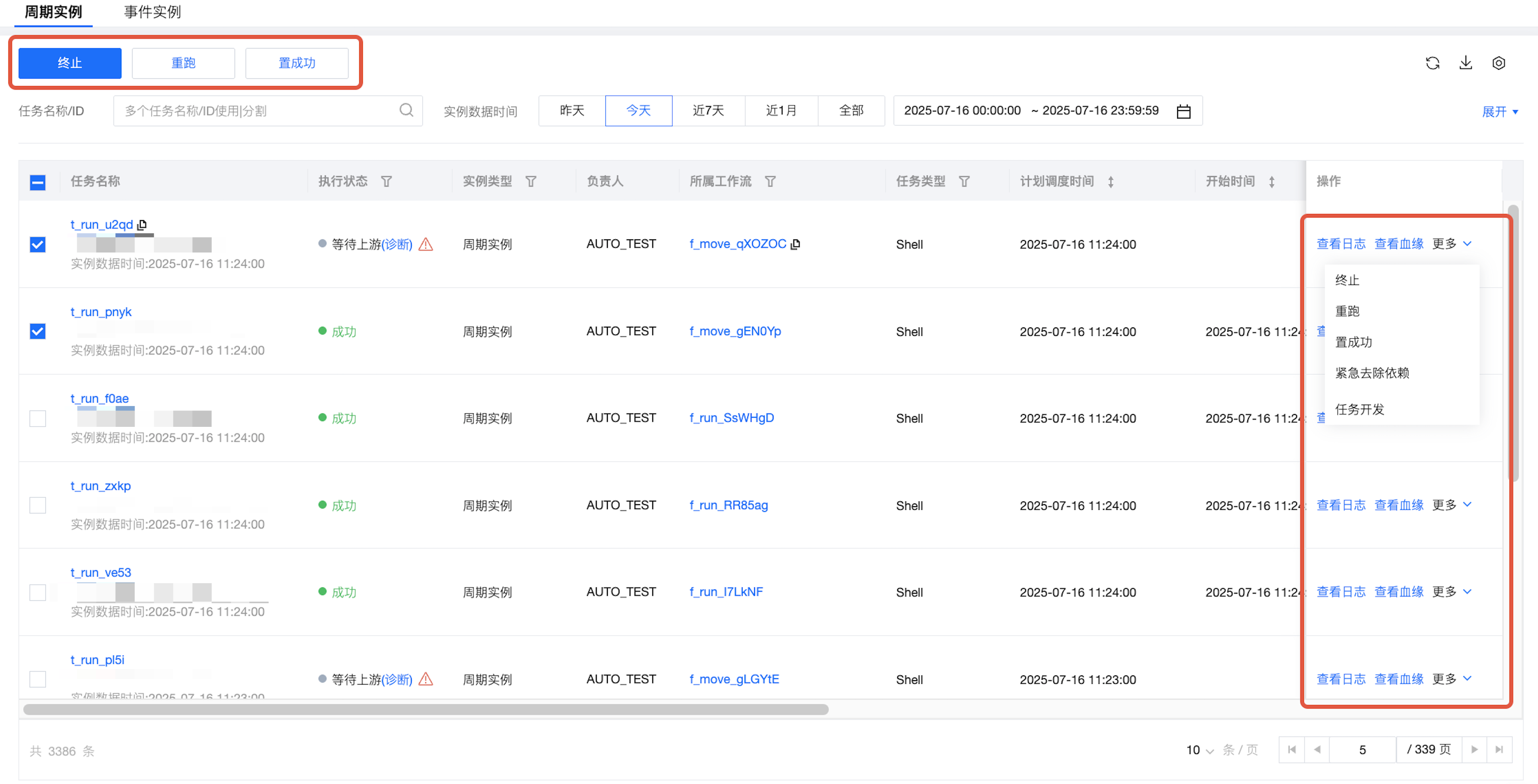
Task: Click the 重跑 batch button
Action: 183,63
